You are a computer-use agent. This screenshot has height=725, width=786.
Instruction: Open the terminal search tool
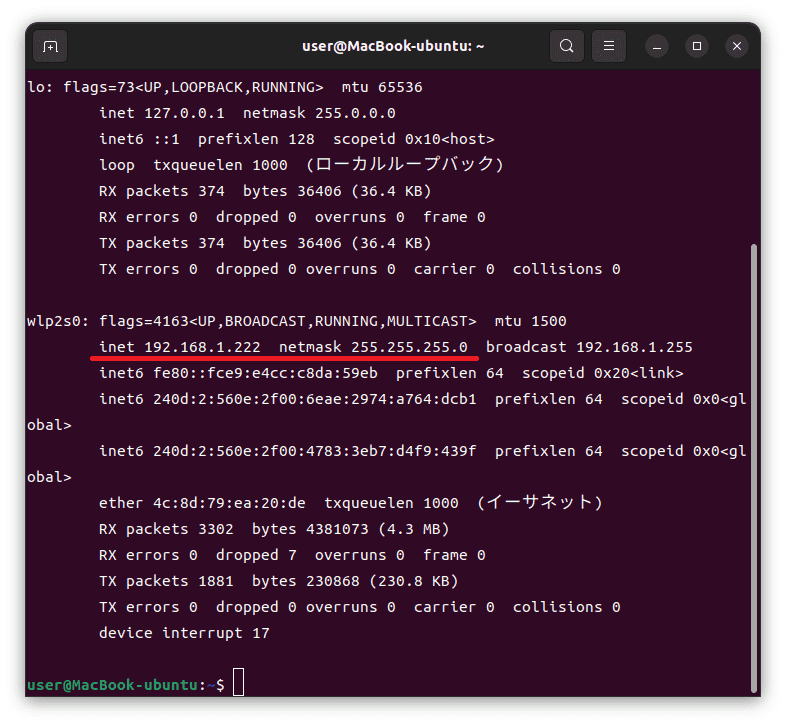(566, 46)
